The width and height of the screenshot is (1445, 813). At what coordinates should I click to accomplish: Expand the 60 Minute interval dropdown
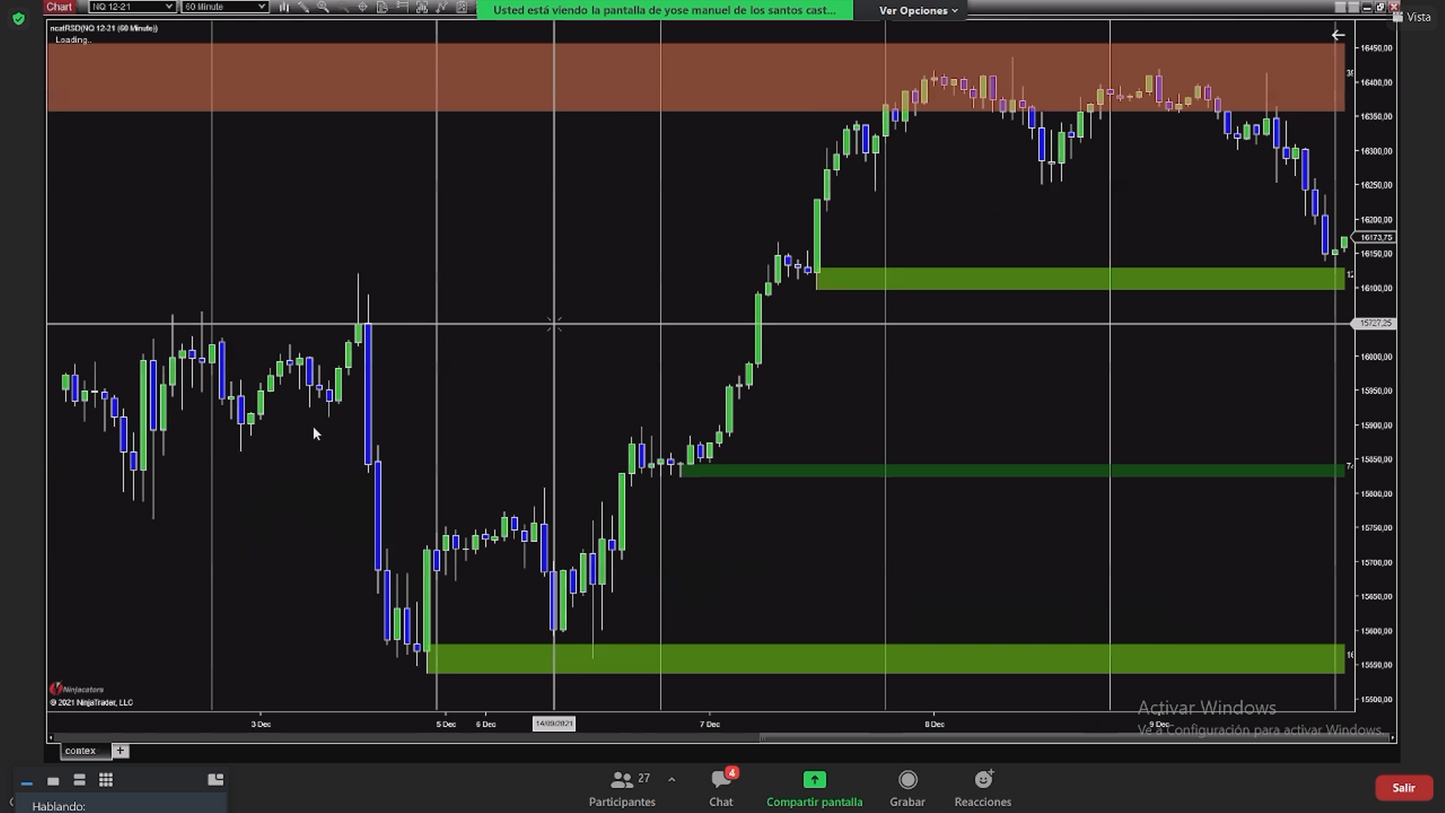(x=224, y=7)
